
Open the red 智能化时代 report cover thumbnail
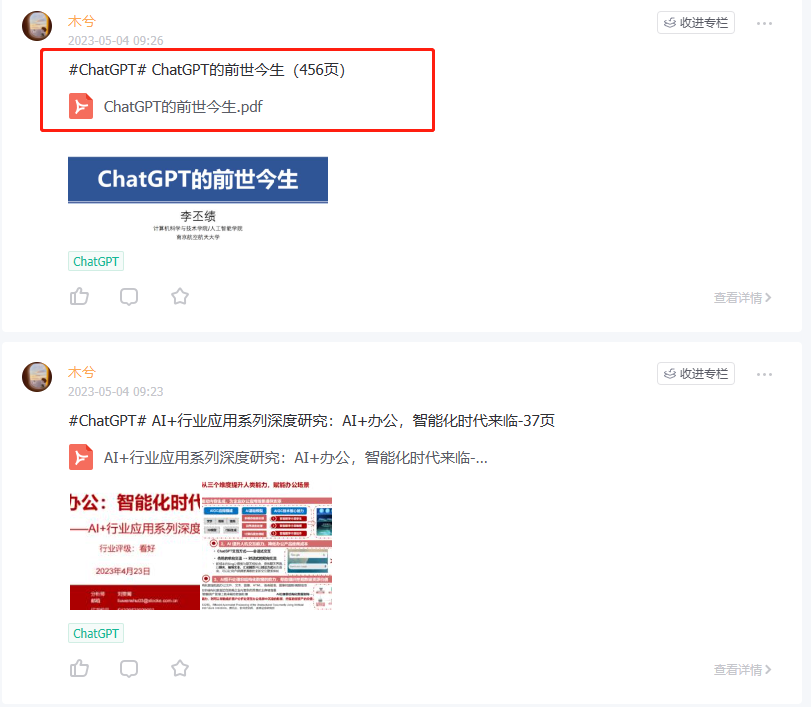coord(134,545)
